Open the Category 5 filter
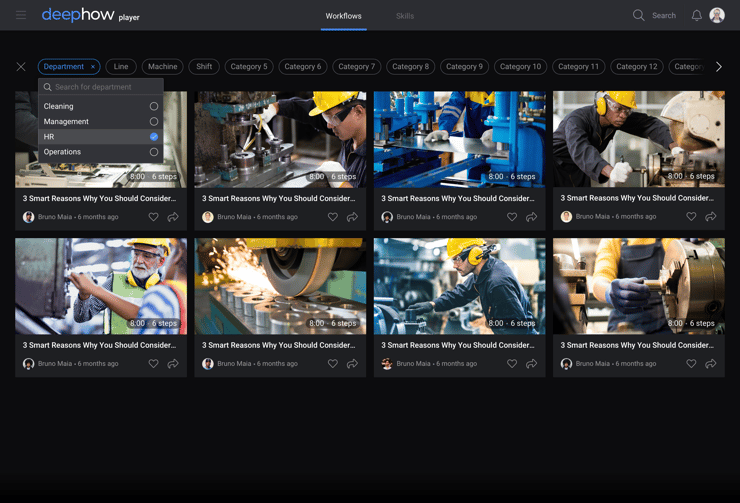 (249, 67)
